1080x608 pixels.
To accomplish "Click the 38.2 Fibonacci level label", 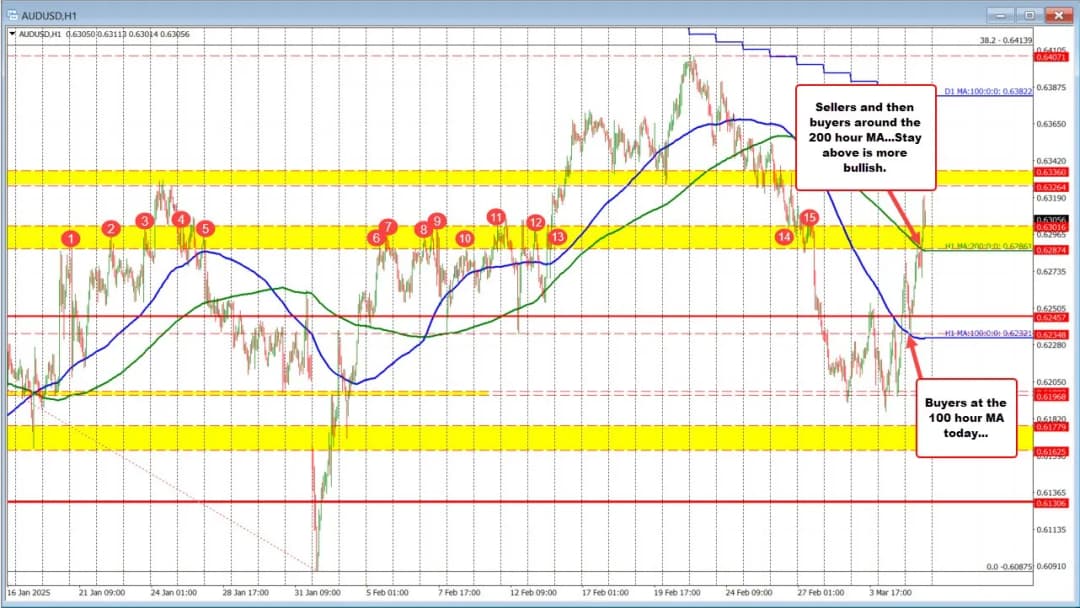I will pyautogui.click(x=1005, y=40).
